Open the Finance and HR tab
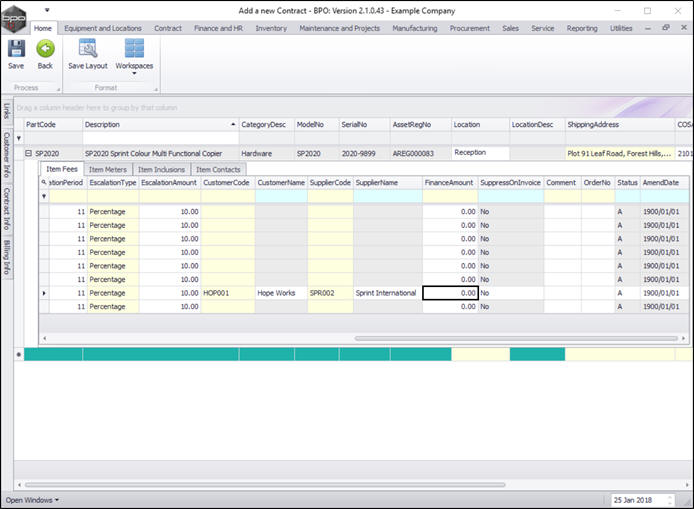This screenshot has height=509, width=694. tap(218, 28)
